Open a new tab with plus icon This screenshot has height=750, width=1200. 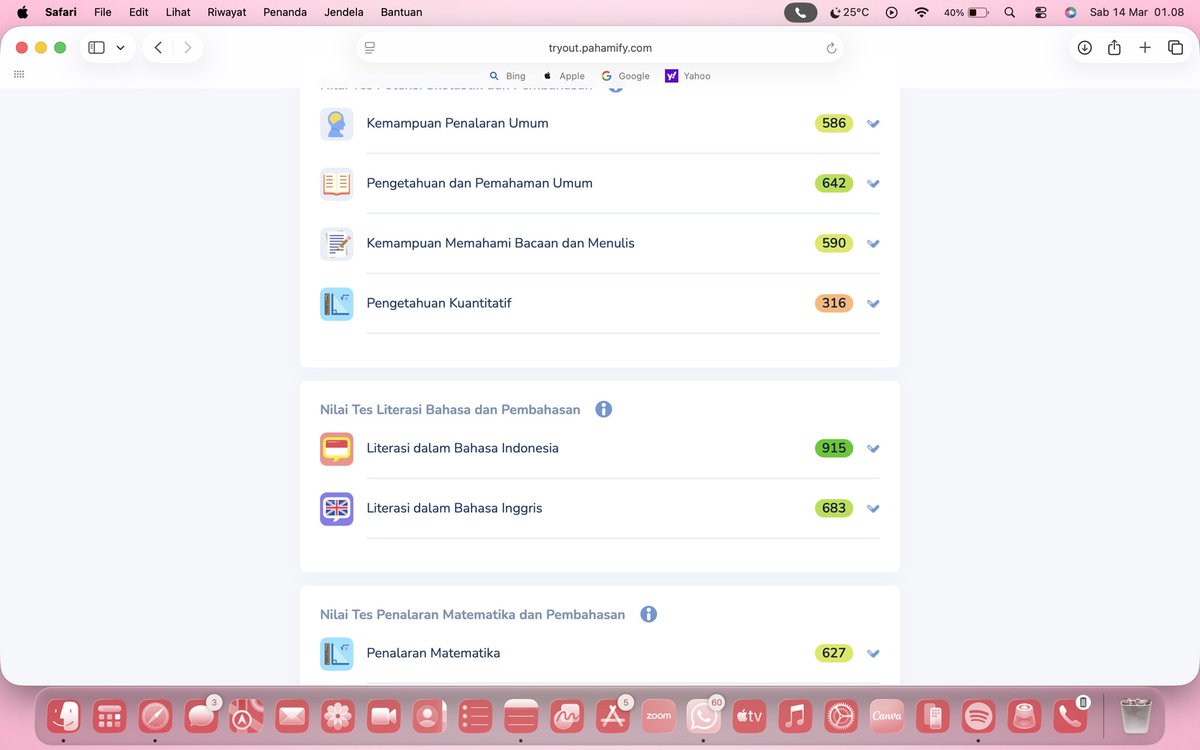click(1145, 47)
